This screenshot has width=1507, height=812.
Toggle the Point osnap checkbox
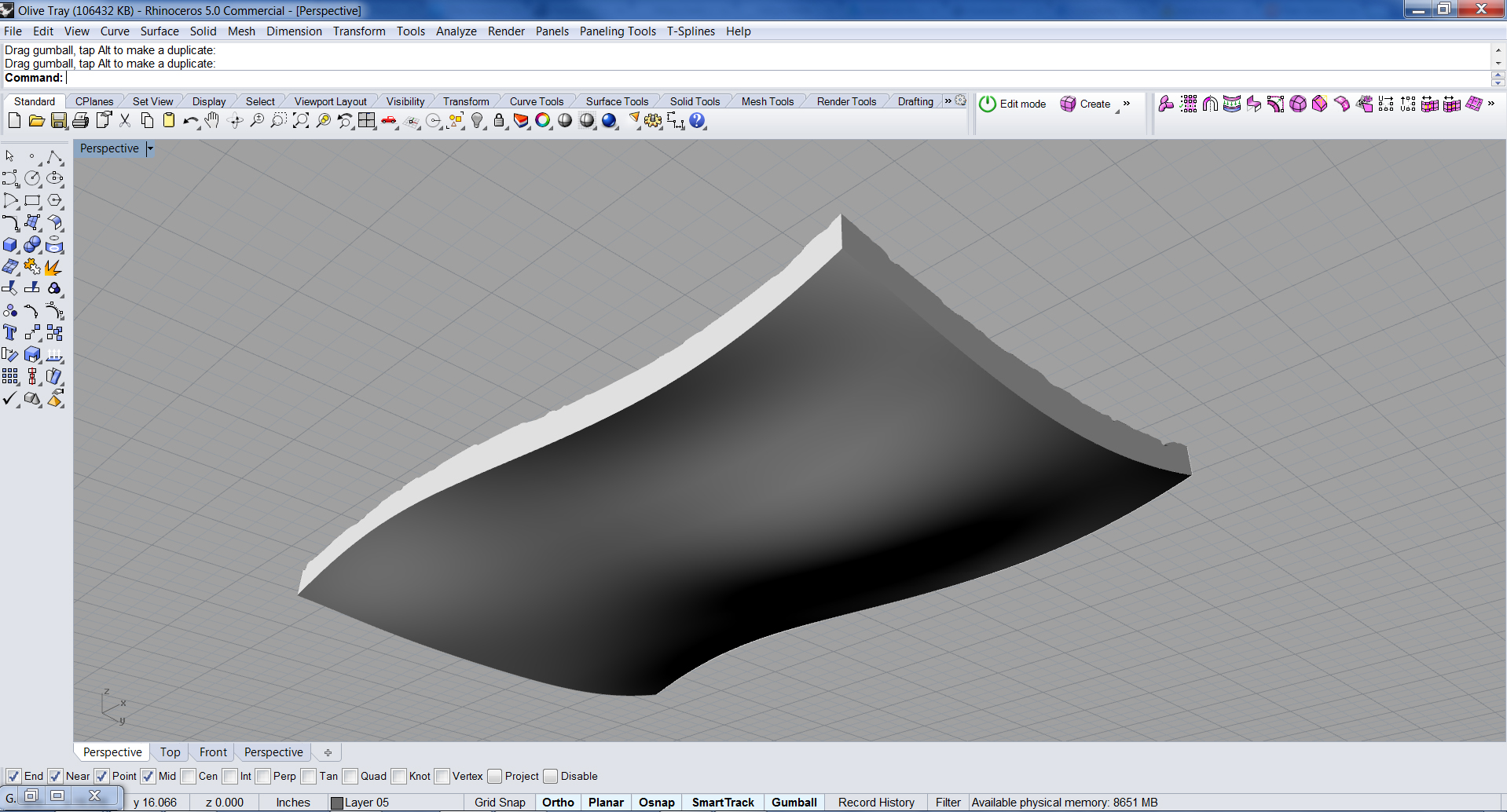(101, 776)
